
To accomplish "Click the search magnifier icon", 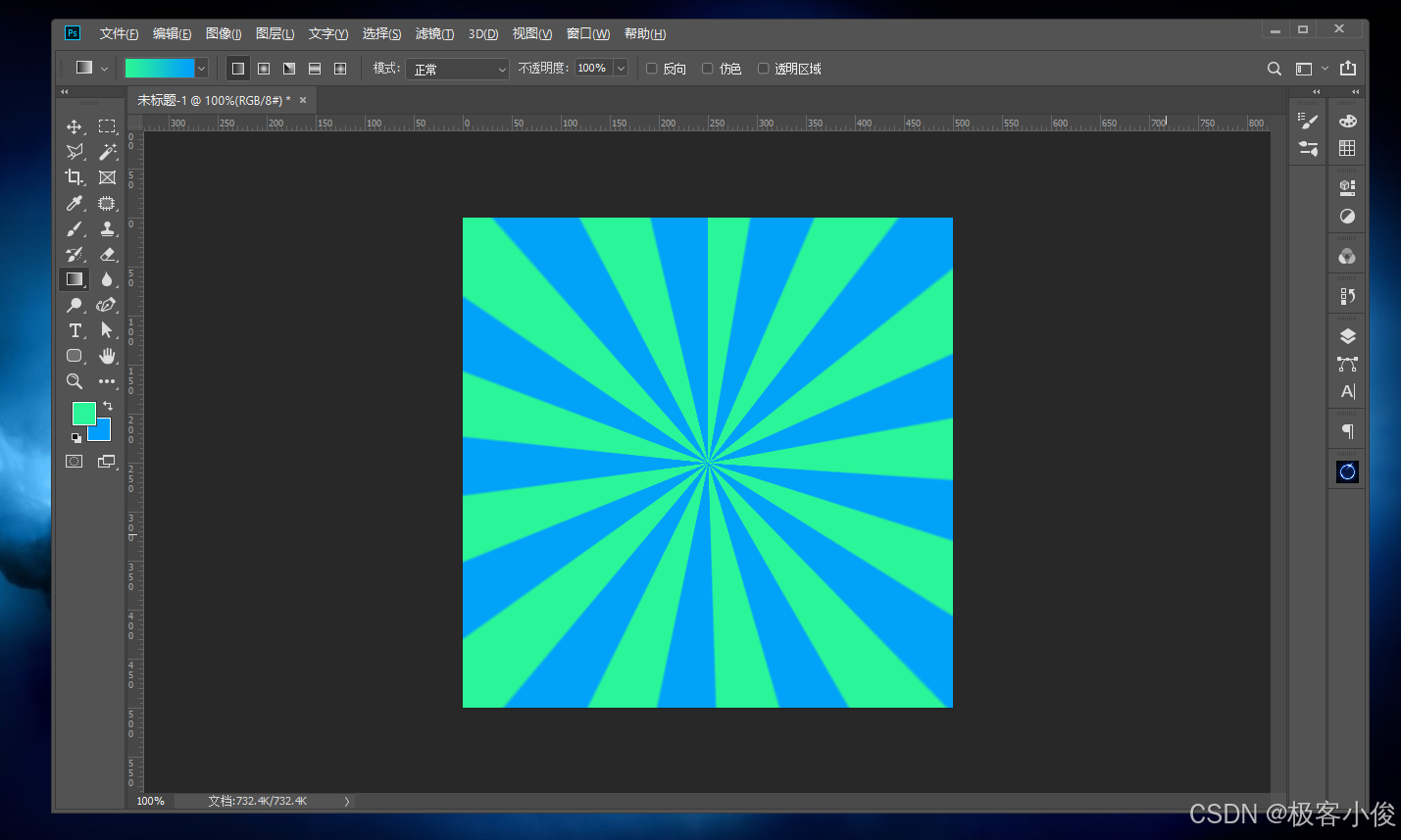I will 1275,69.
